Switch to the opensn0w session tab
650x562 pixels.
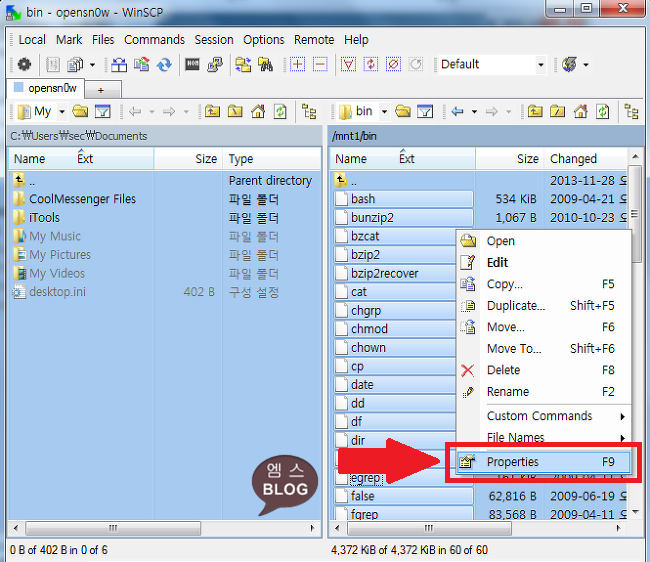pos(46,88)
